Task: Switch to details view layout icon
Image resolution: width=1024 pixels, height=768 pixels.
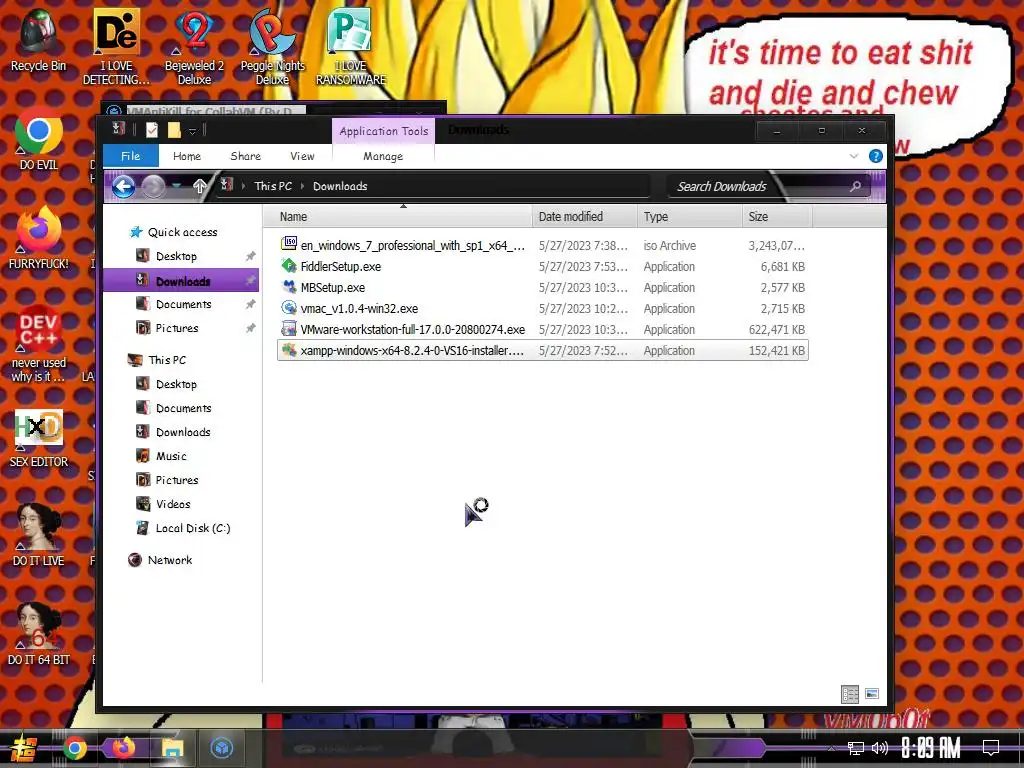Action: [x=850, y=694]
